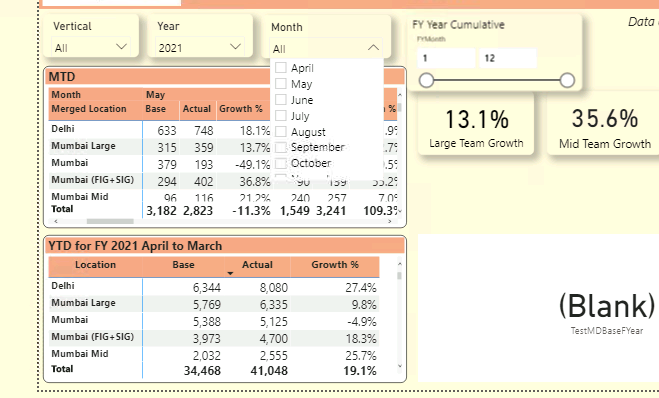Click YTD growth value -4.9% for Mumbai
659x398 pixels.
pyautogui.click(x=362, y=322)
